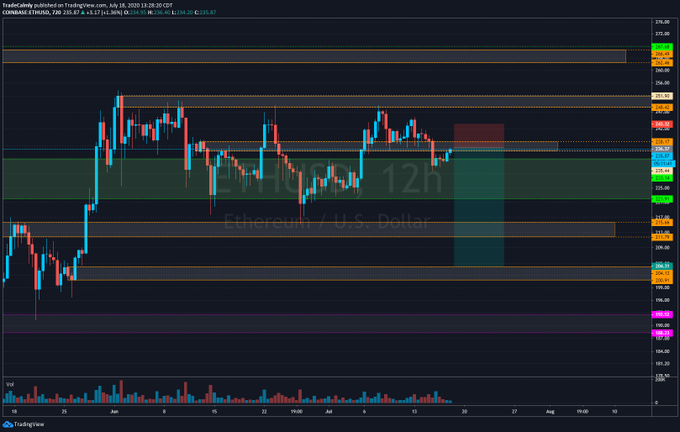Select the orange 215.66 price label

click(662, 223)
